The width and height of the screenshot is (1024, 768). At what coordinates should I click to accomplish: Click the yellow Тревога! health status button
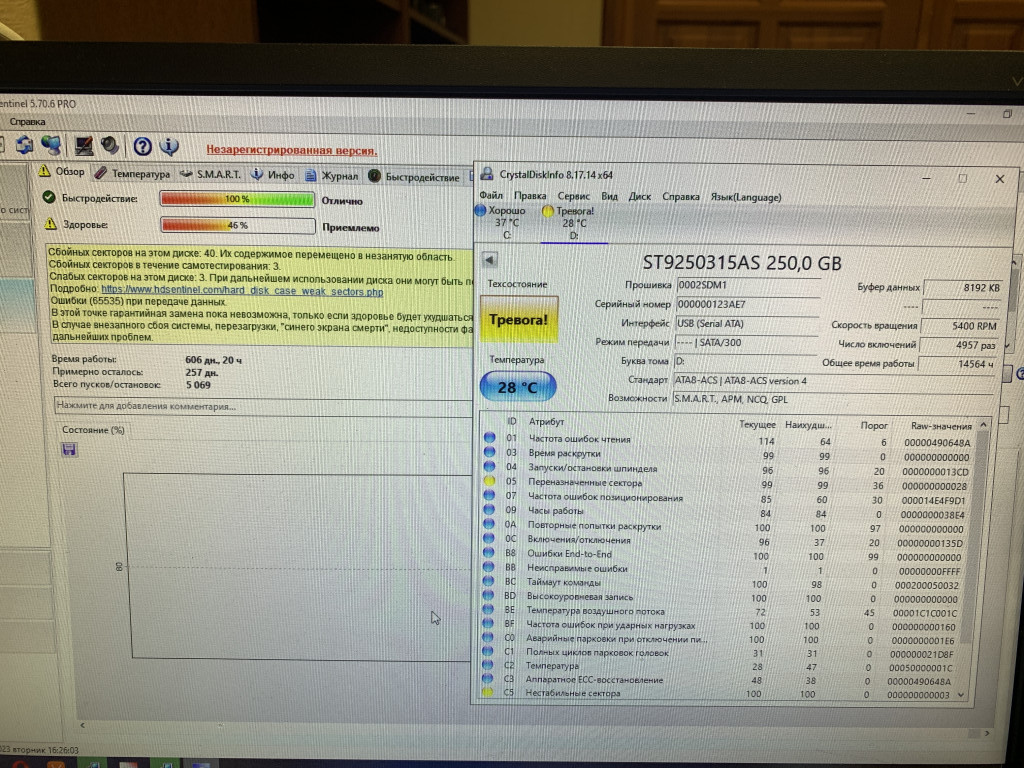519,319
